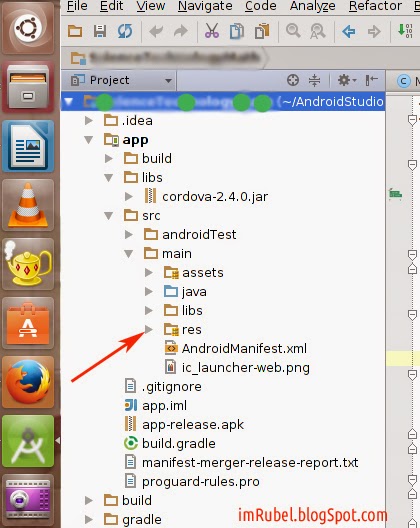Expand the gradle folder
The image size is (420, 528).
click(x=89, y=519)
